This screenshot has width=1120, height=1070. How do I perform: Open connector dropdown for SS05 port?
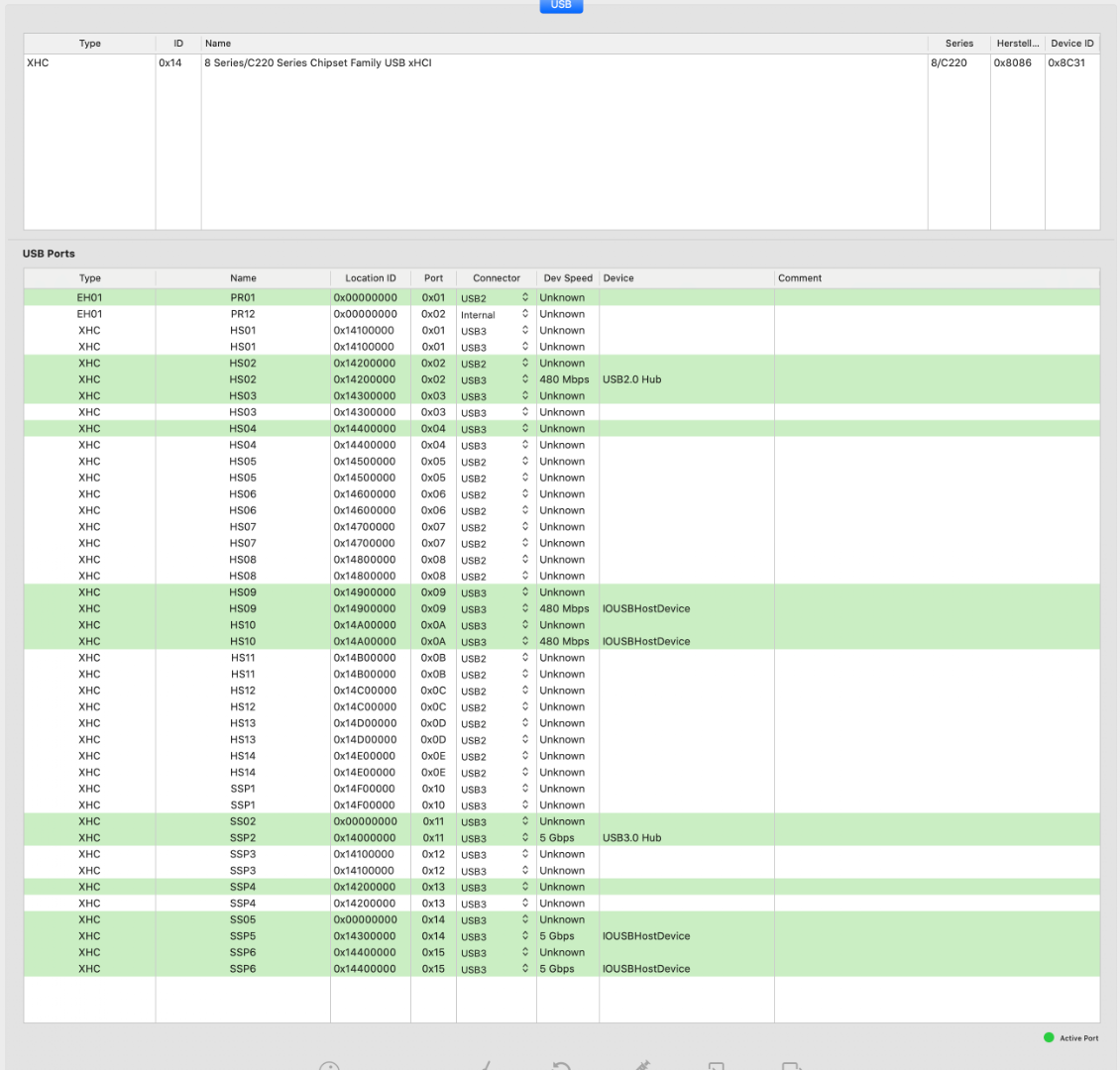pos(525,919)
